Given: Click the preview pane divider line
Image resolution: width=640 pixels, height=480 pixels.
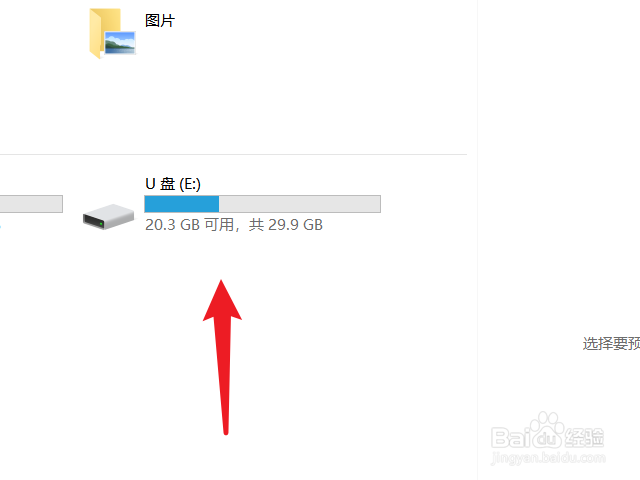Looking at the screenshot, I should (x=477, y=240).
